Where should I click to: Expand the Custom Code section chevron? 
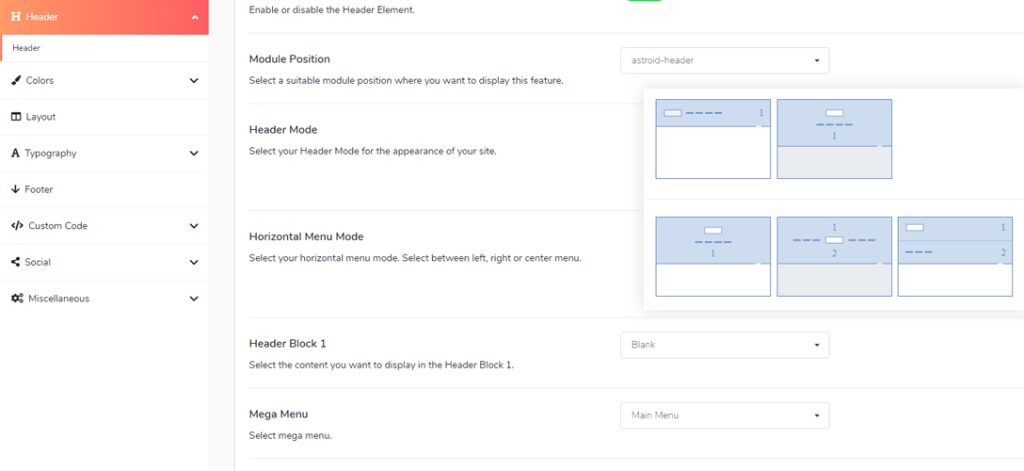click(x=194, y=226)
